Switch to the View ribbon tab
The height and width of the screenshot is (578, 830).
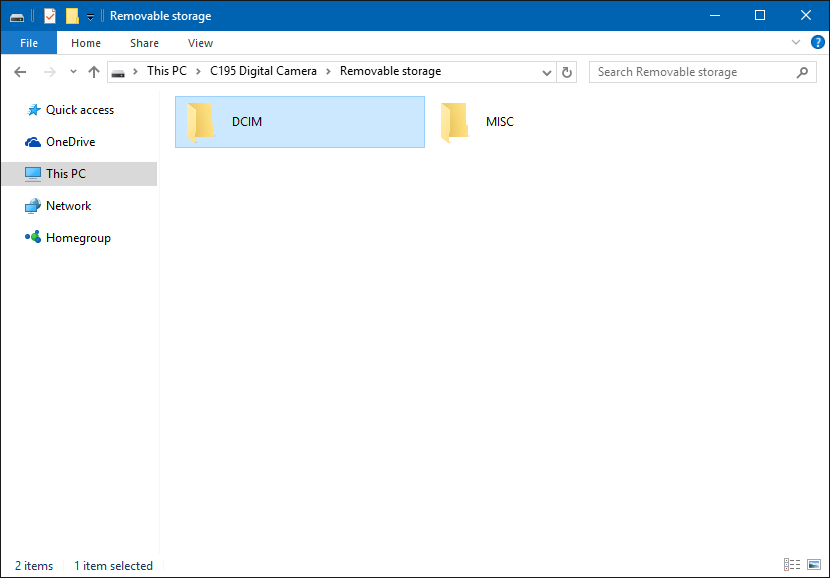tap(200, 43)
